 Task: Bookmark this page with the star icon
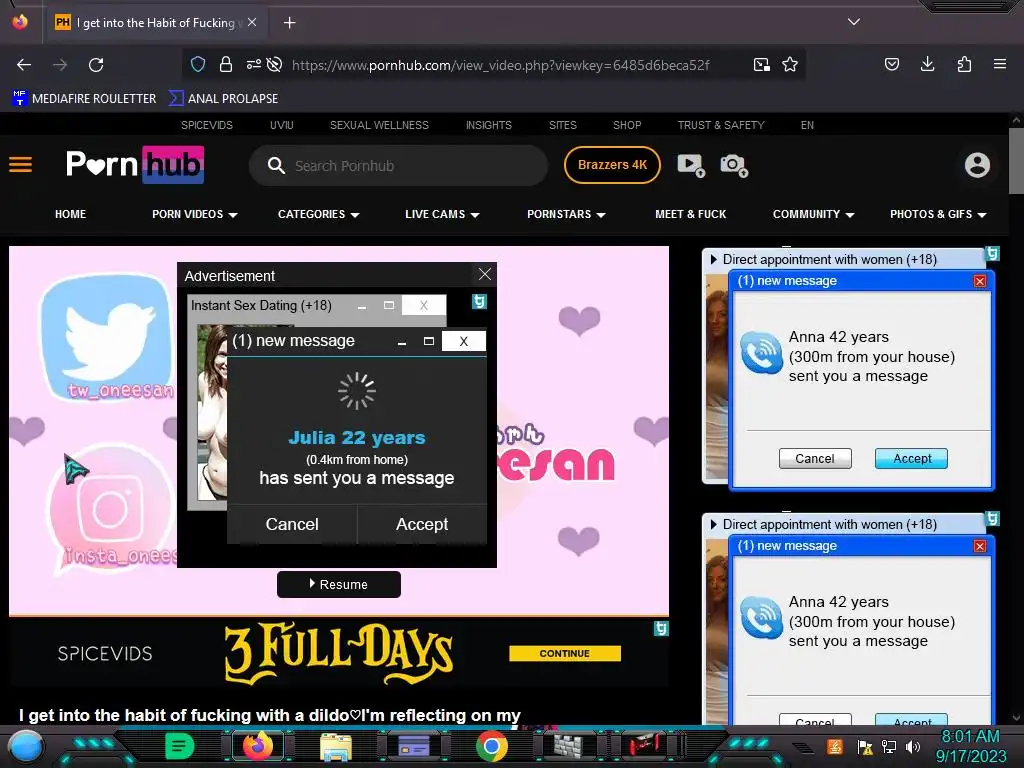[x=790, y=64]
